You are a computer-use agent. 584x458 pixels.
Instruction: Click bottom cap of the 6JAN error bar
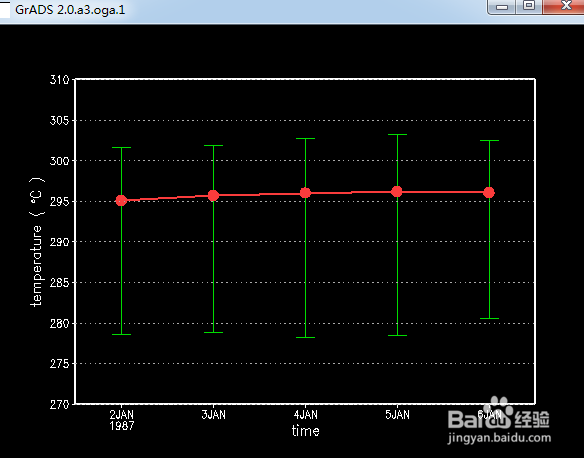tap(489, 318)
